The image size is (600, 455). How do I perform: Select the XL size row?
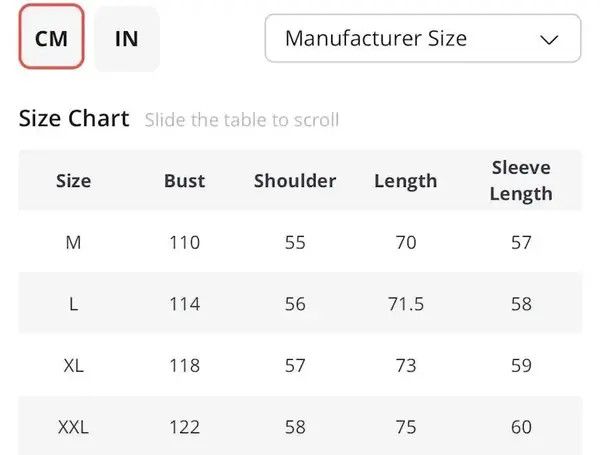tap(300, 365)
